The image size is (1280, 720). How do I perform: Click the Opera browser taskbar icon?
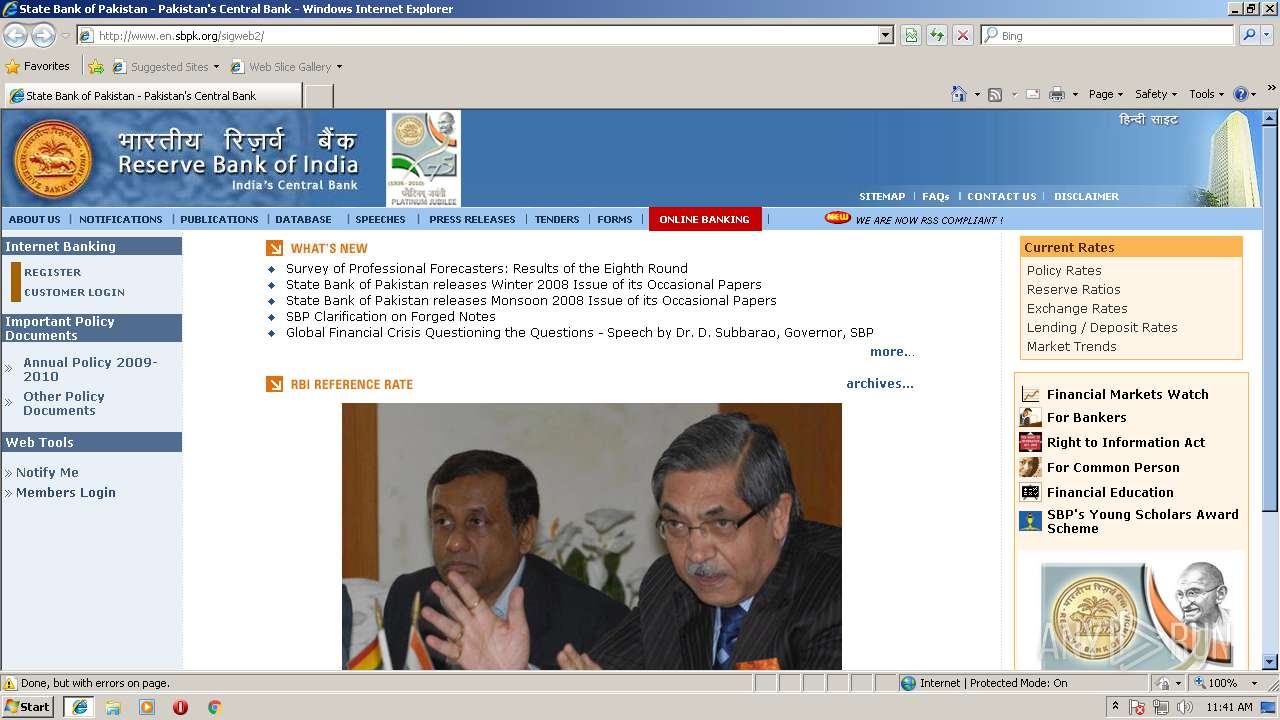(180, 707)
